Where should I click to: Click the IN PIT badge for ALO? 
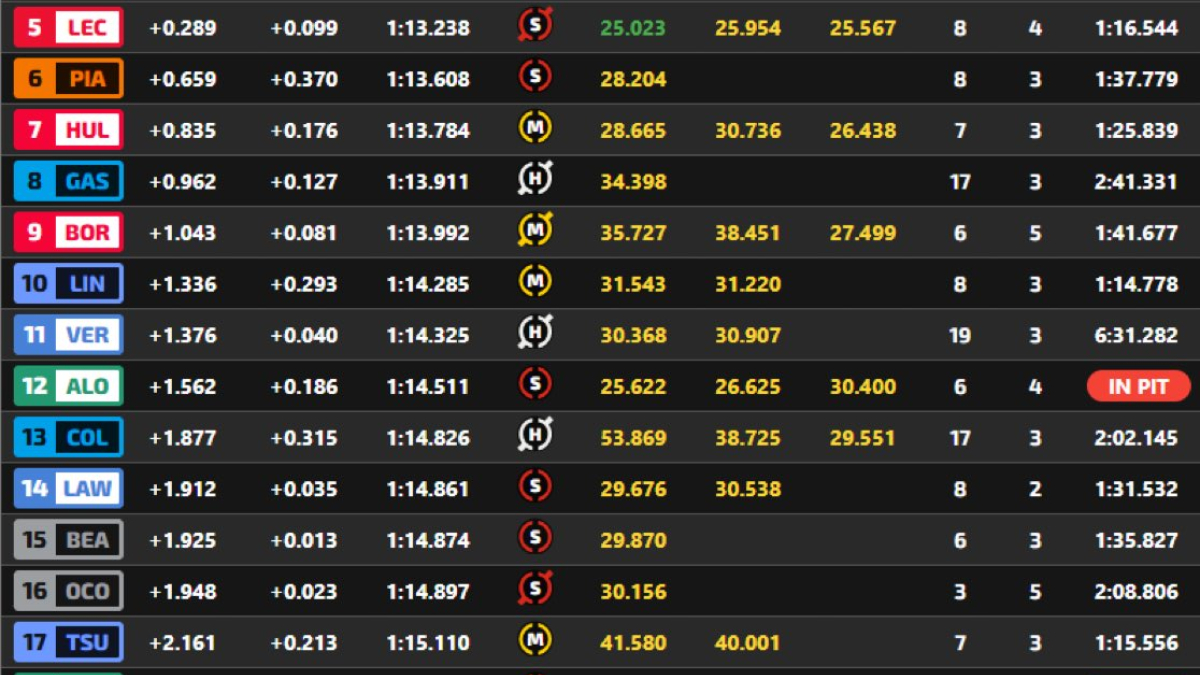pyautogui.click(x=1139, y=386)
